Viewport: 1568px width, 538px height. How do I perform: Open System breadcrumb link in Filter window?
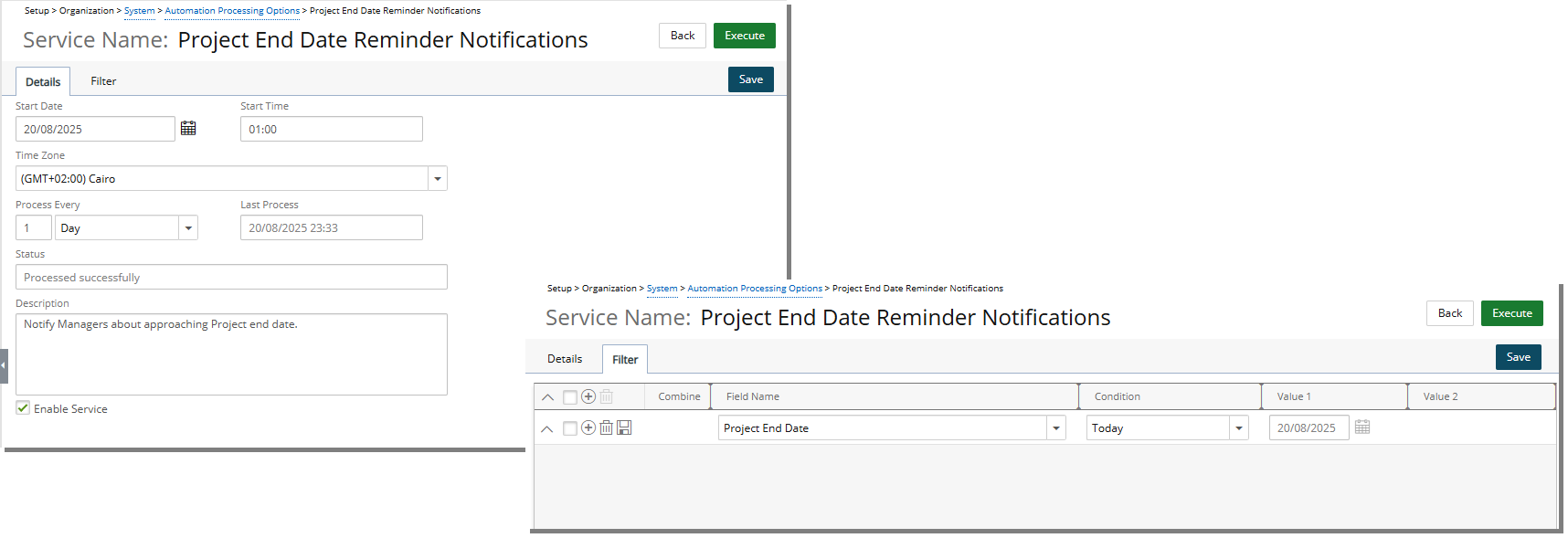tap(662, 289)
